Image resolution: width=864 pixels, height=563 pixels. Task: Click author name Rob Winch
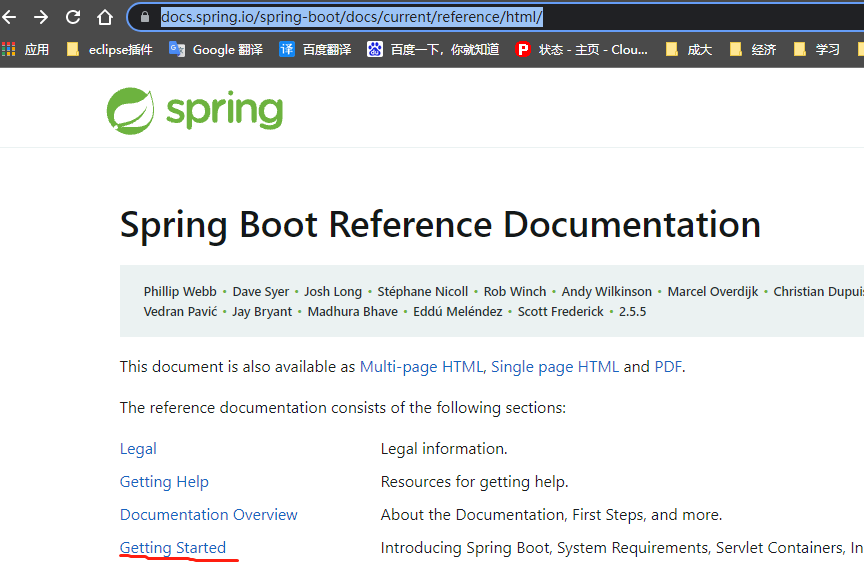(515, 291)
